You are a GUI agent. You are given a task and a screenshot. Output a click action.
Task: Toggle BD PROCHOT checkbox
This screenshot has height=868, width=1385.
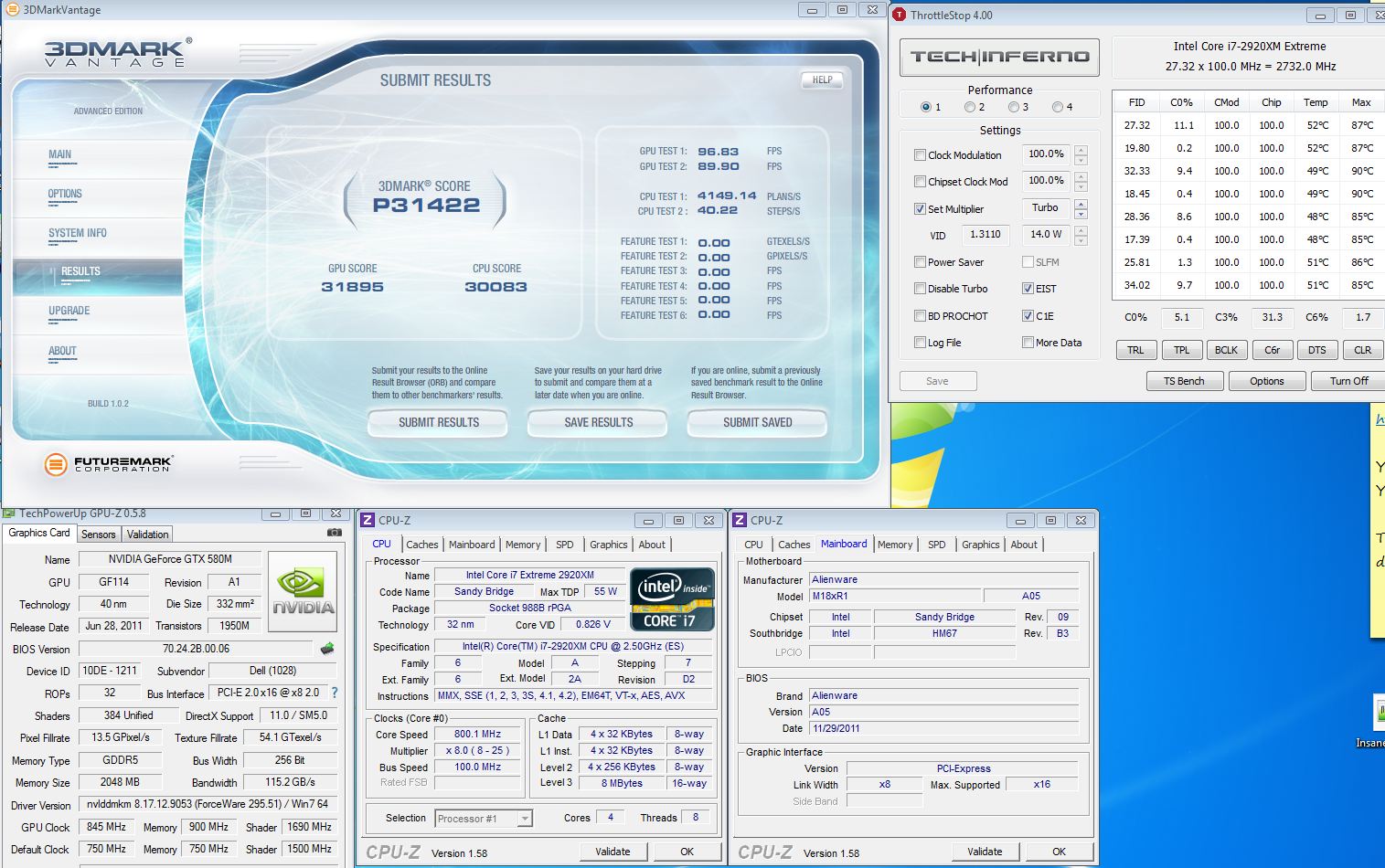[x=920, y=316]
